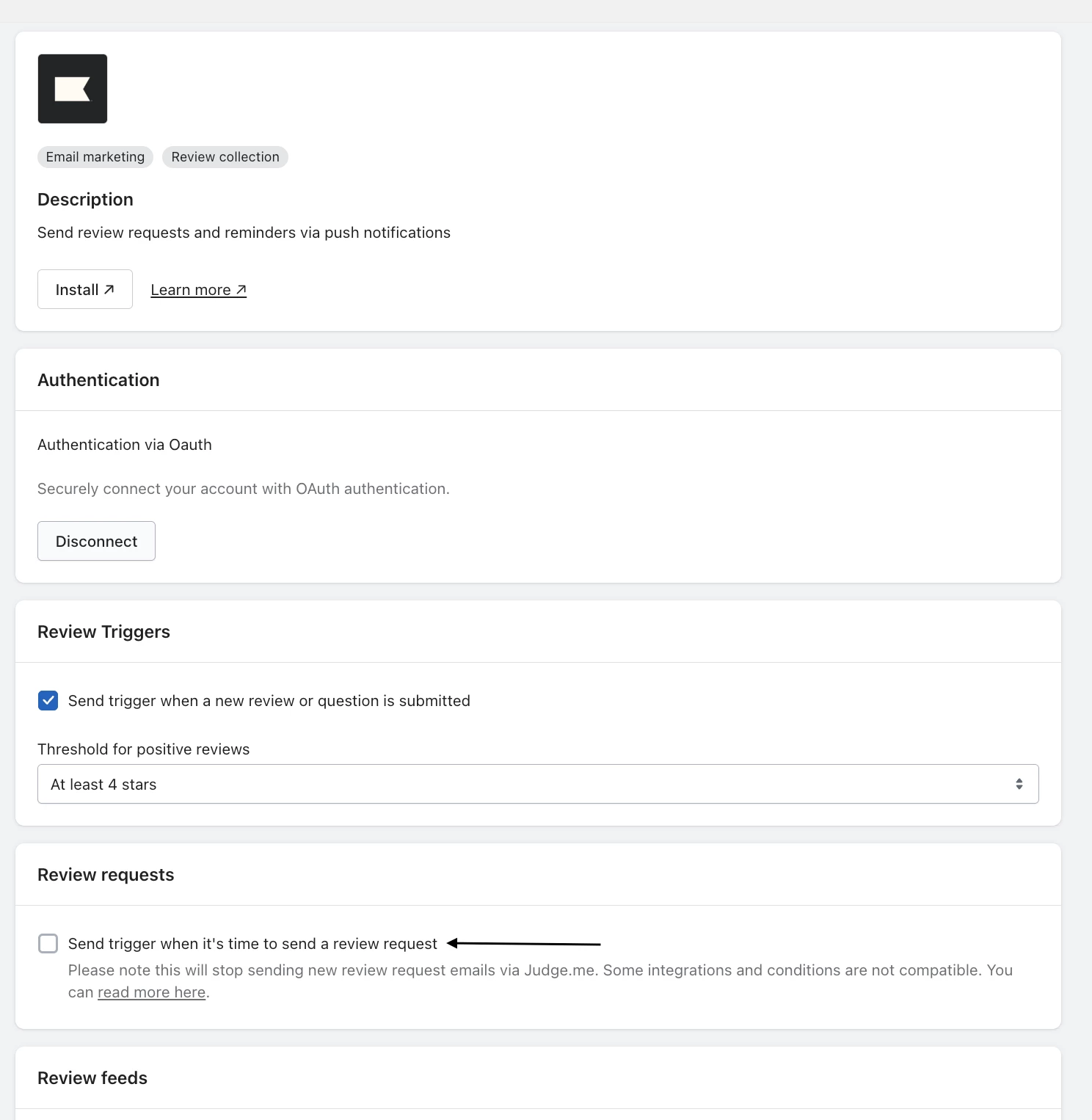Click the arrow icon beside Learn more

click(241, 290)
